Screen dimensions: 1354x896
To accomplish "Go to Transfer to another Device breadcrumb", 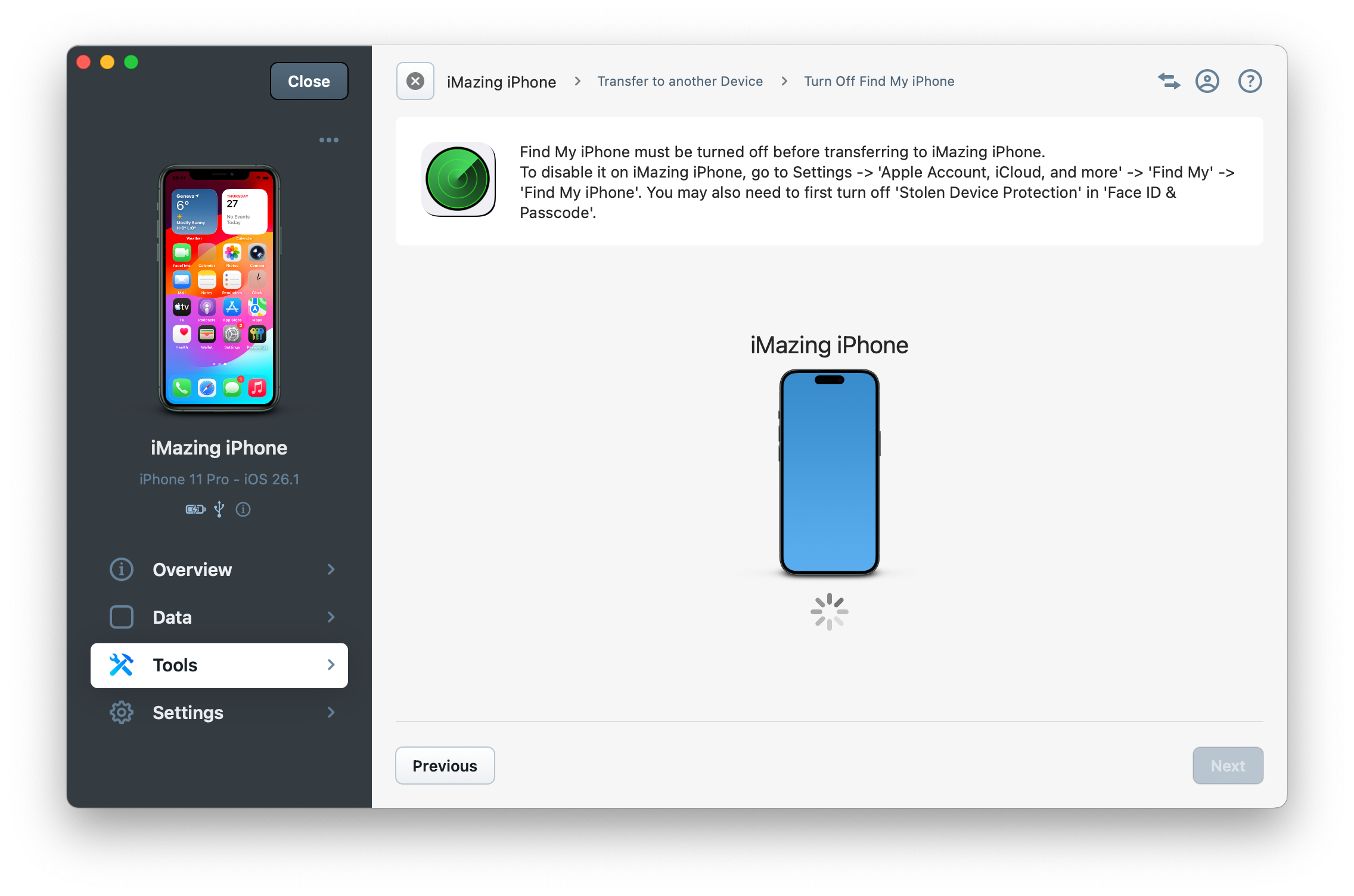I will click(x=680, y=81).
